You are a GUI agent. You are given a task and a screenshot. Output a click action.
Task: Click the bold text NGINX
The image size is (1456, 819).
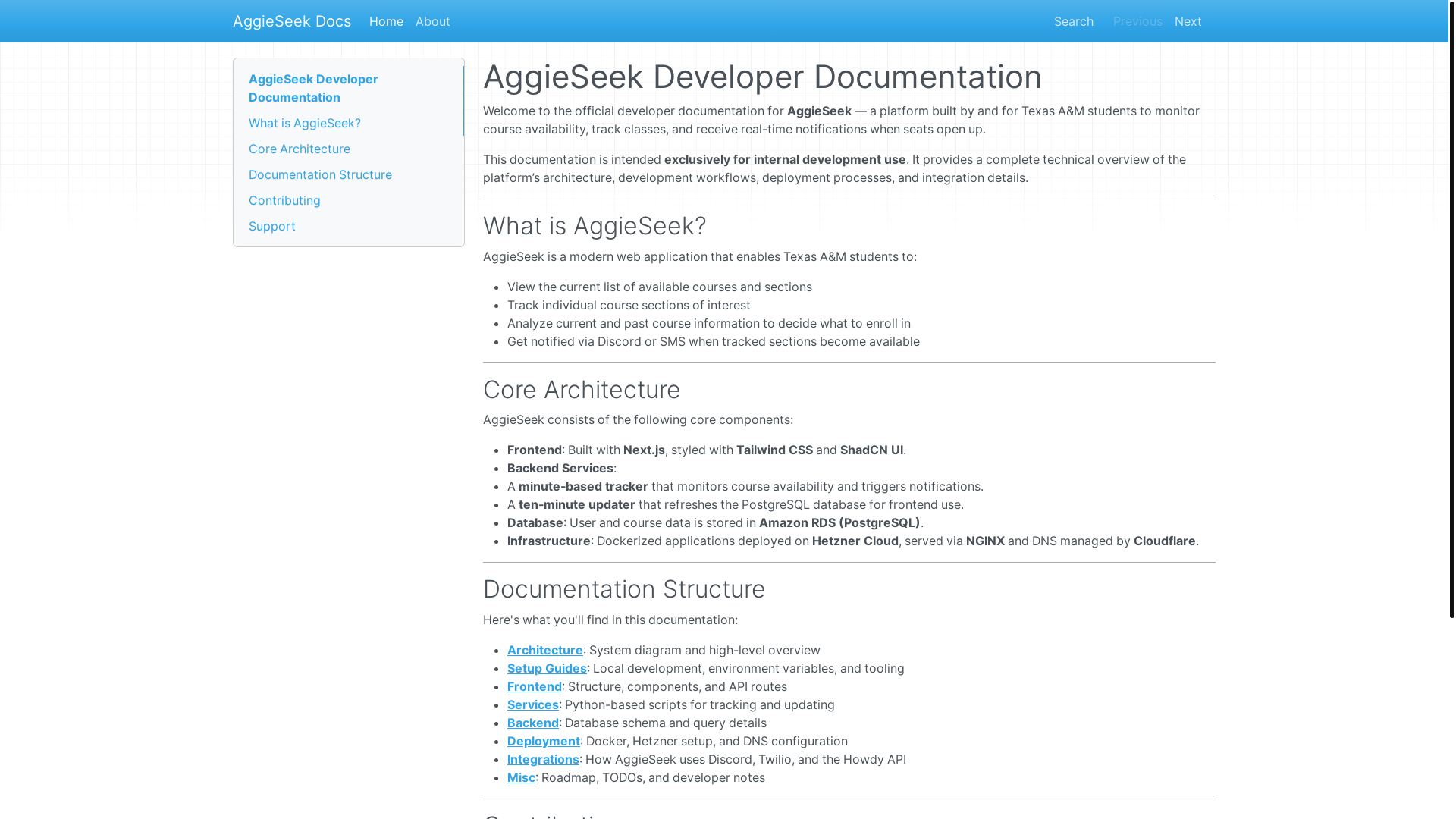985,541
